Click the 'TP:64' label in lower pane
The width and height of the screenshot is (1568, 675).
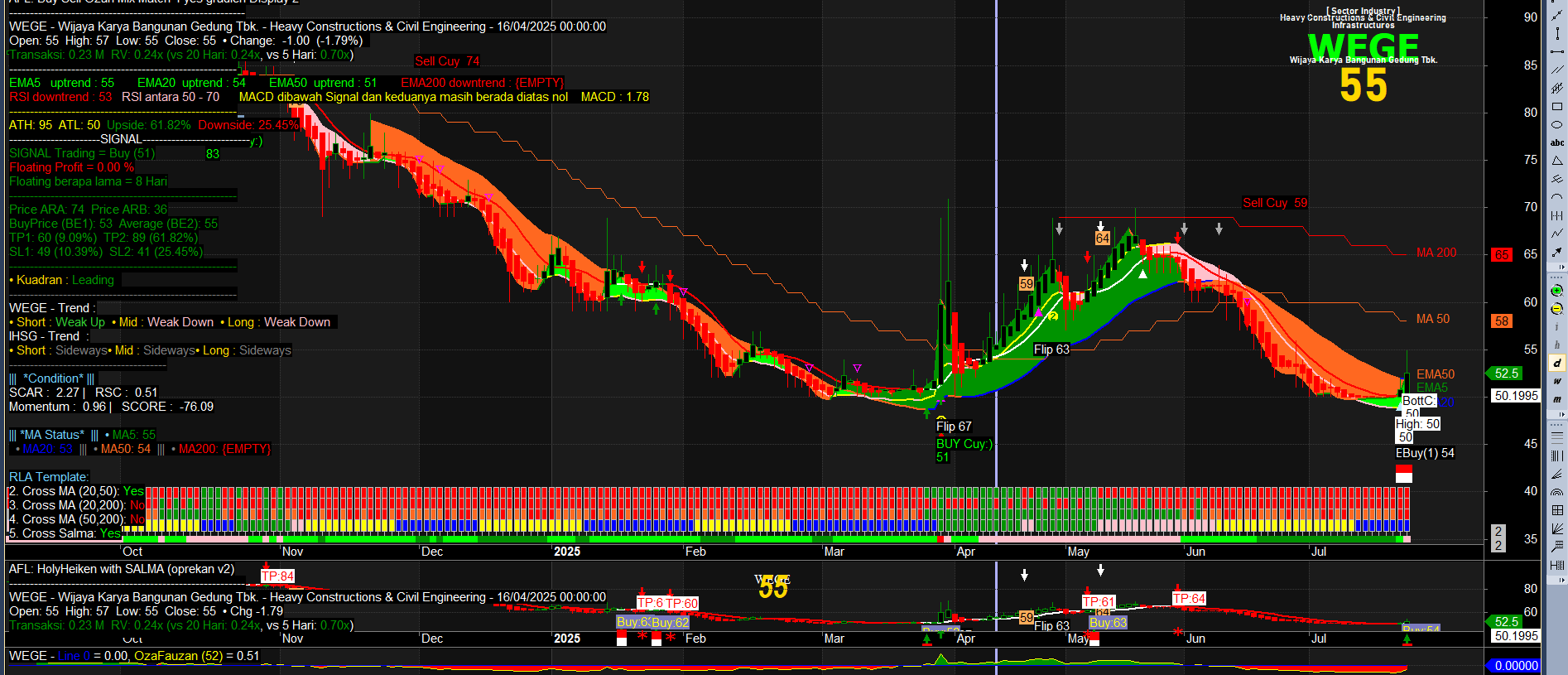click(x=1189, y=598)
